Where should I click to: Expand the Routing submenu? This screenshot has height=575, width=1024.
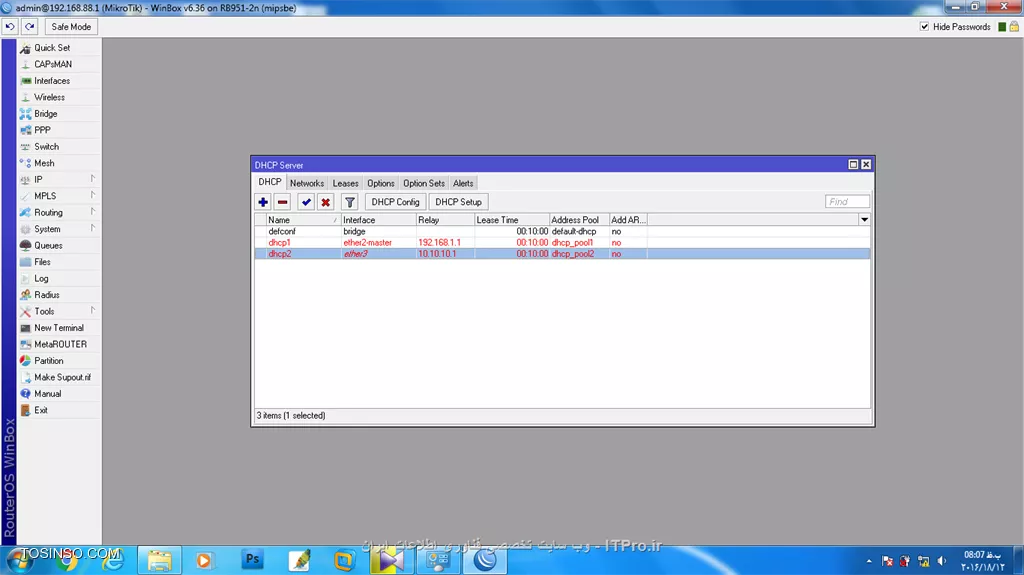coord(48,213)
